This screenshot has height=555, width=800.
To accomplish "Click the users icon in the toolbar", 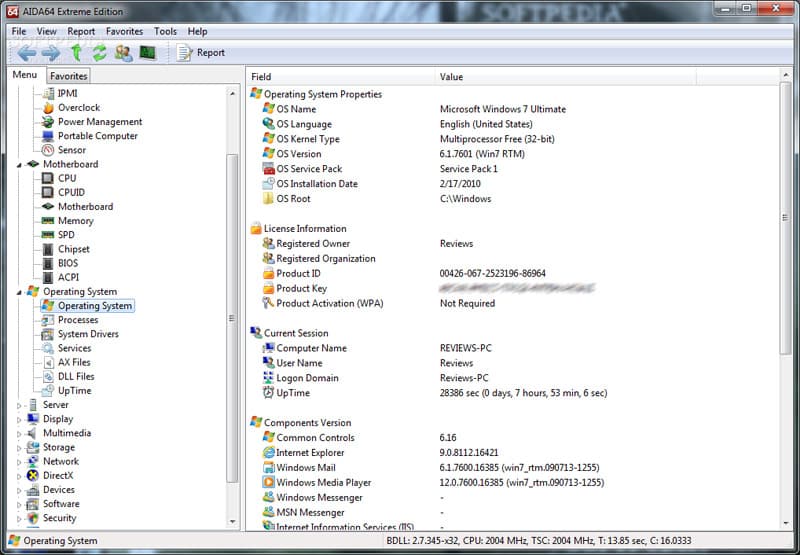I will pyautogui.click(x=123, y=53).
